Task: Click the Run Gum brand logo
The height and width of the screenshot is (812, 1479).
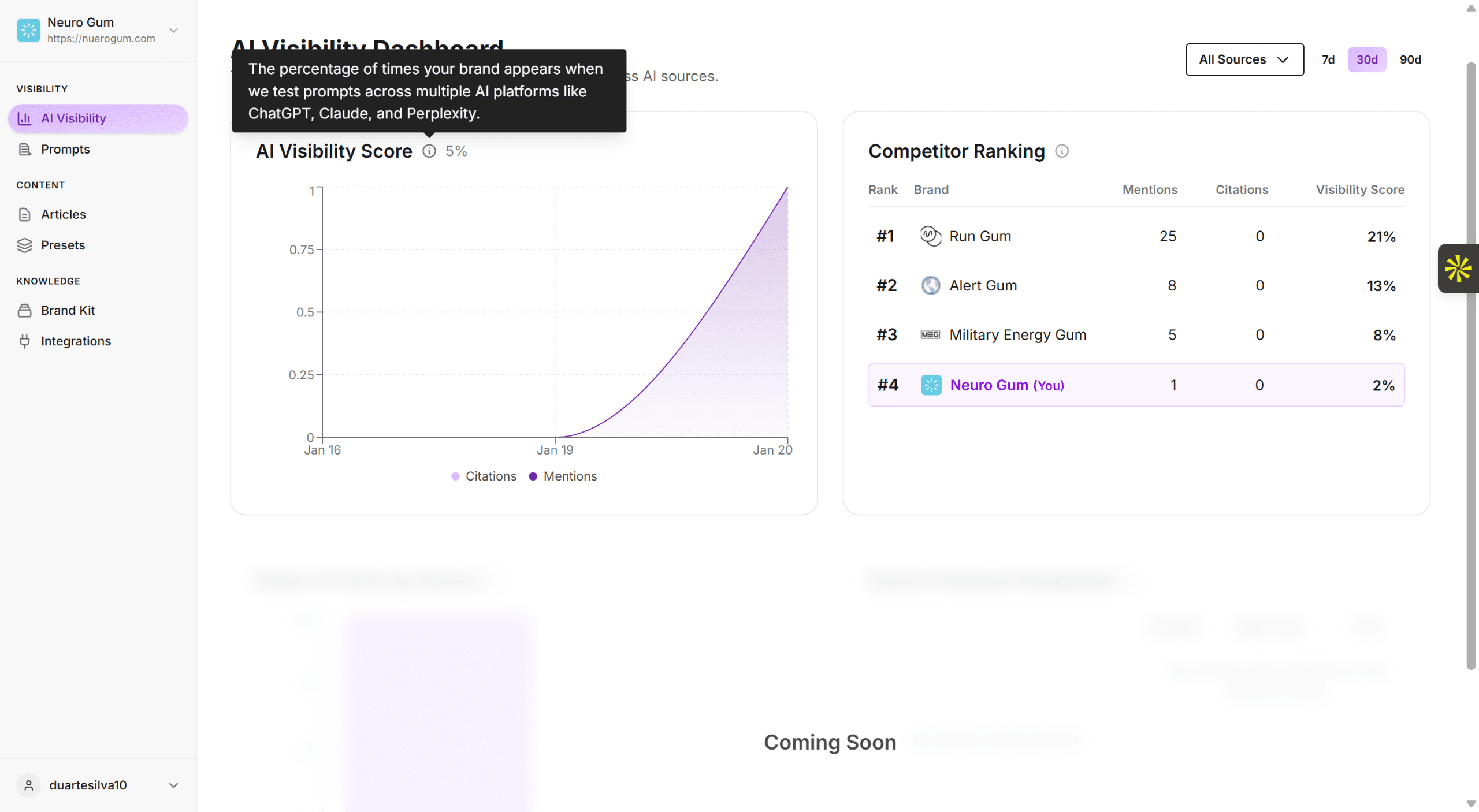Action: [930, 236]
